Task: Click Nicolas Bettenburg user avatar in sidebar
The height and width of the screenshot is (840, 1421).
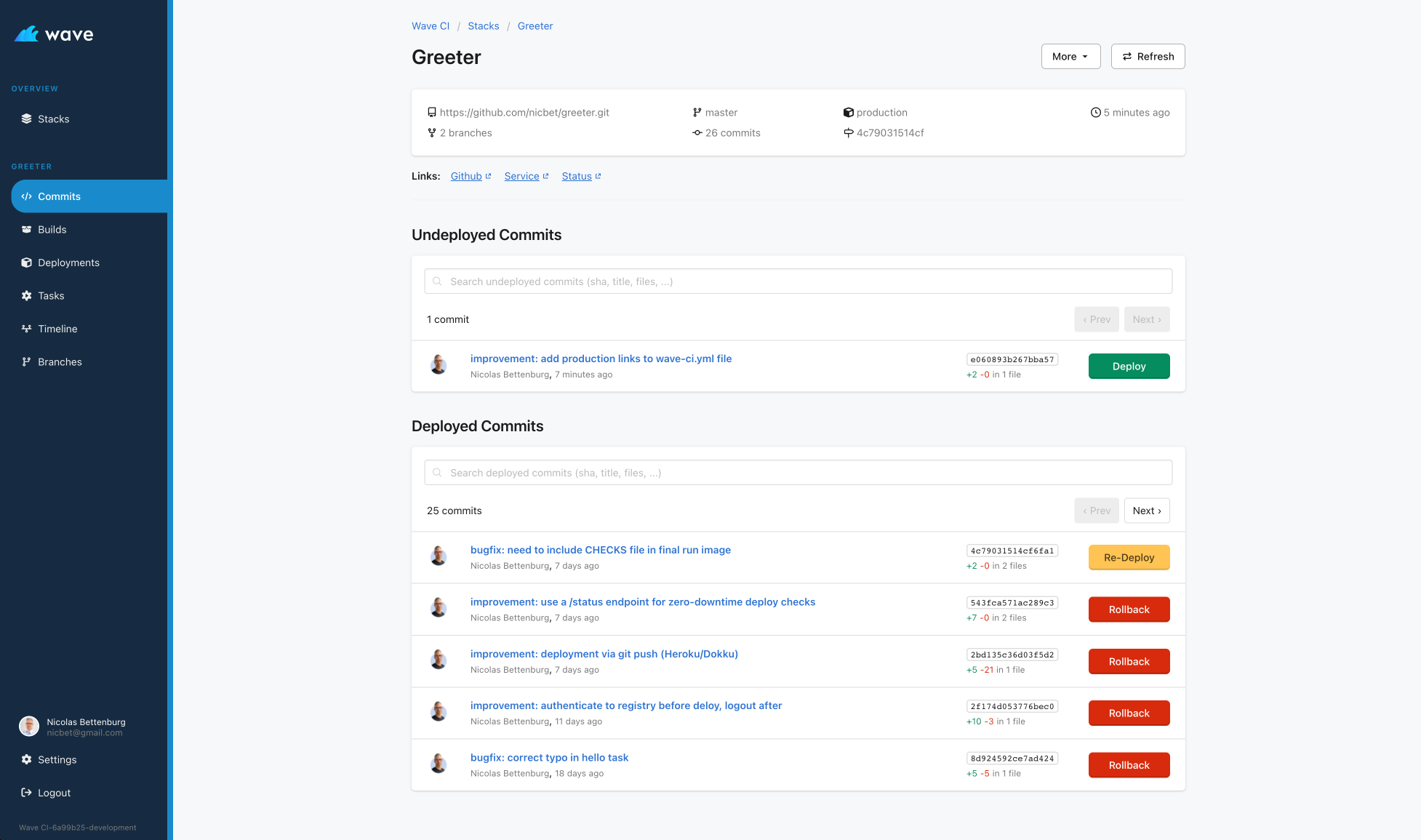Action: [x=29, y=726]
